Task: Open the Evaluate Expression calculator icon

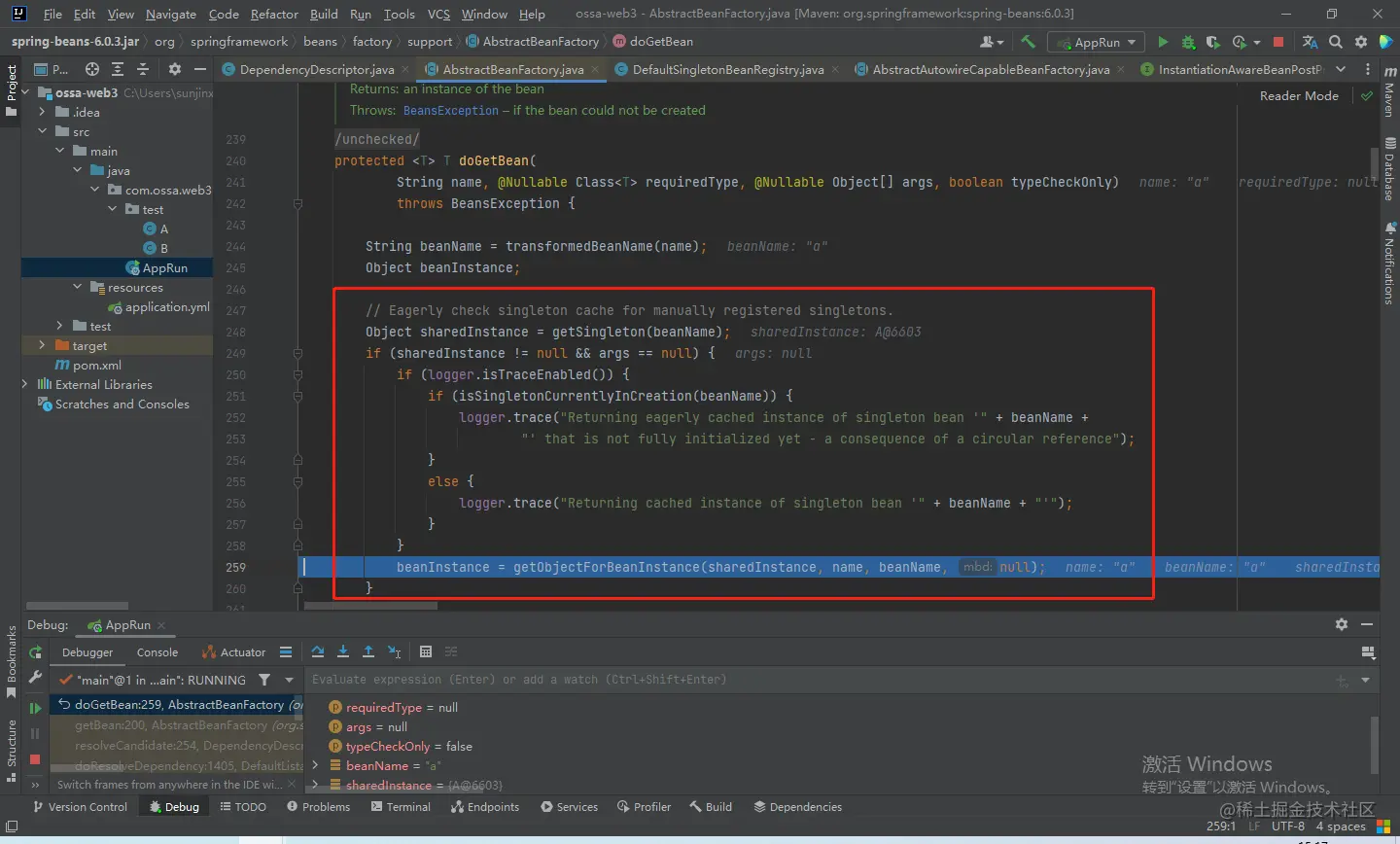Action: 426,651
